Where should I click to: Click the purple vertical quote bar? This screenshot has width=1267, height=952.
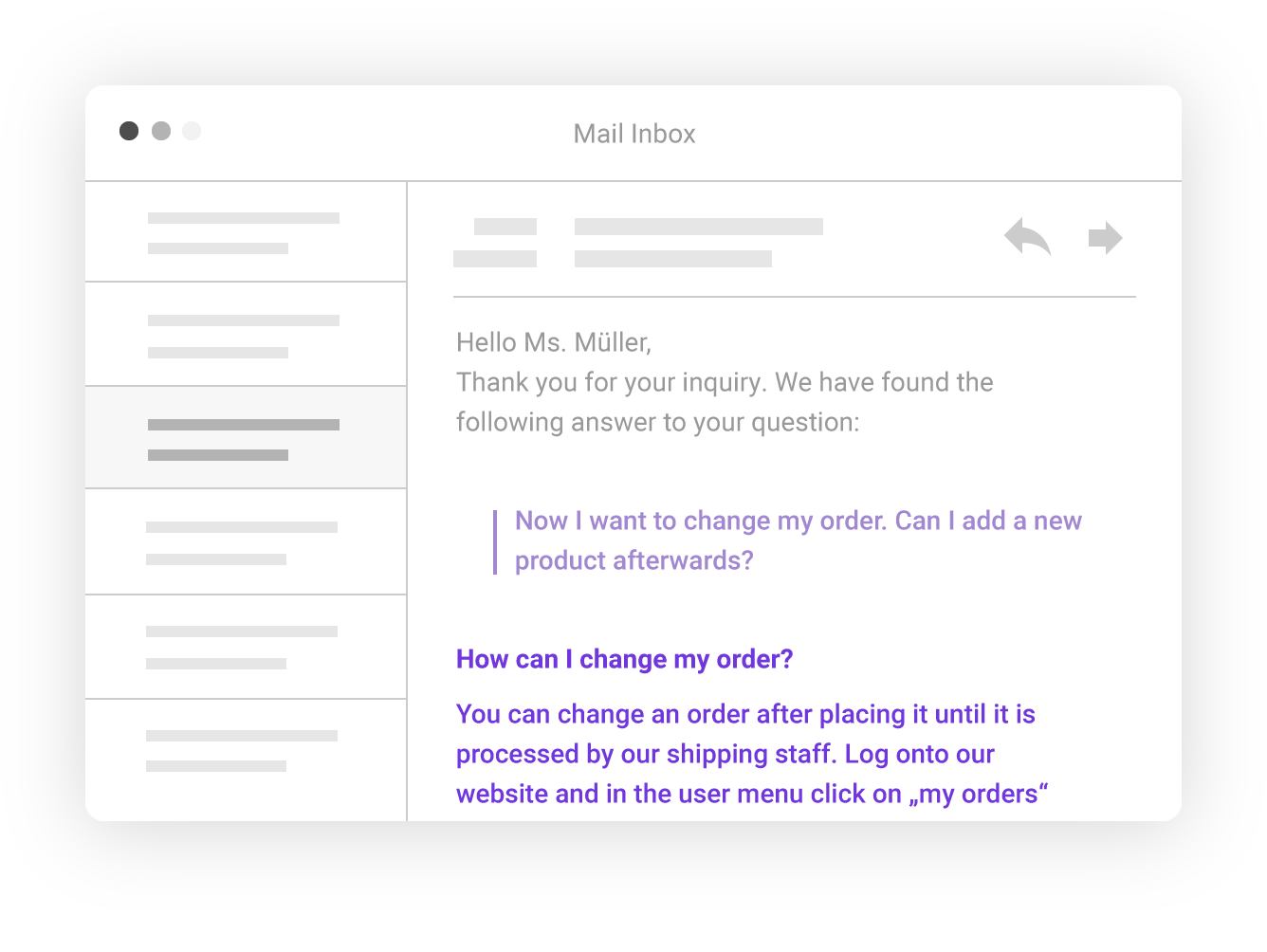click(x=495, y=542)
